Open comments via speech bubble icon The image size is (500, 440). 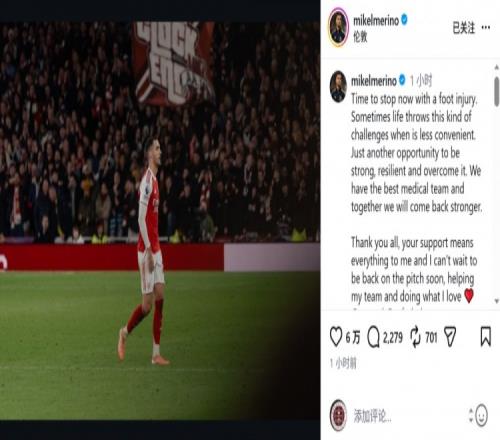click(373, 337)
